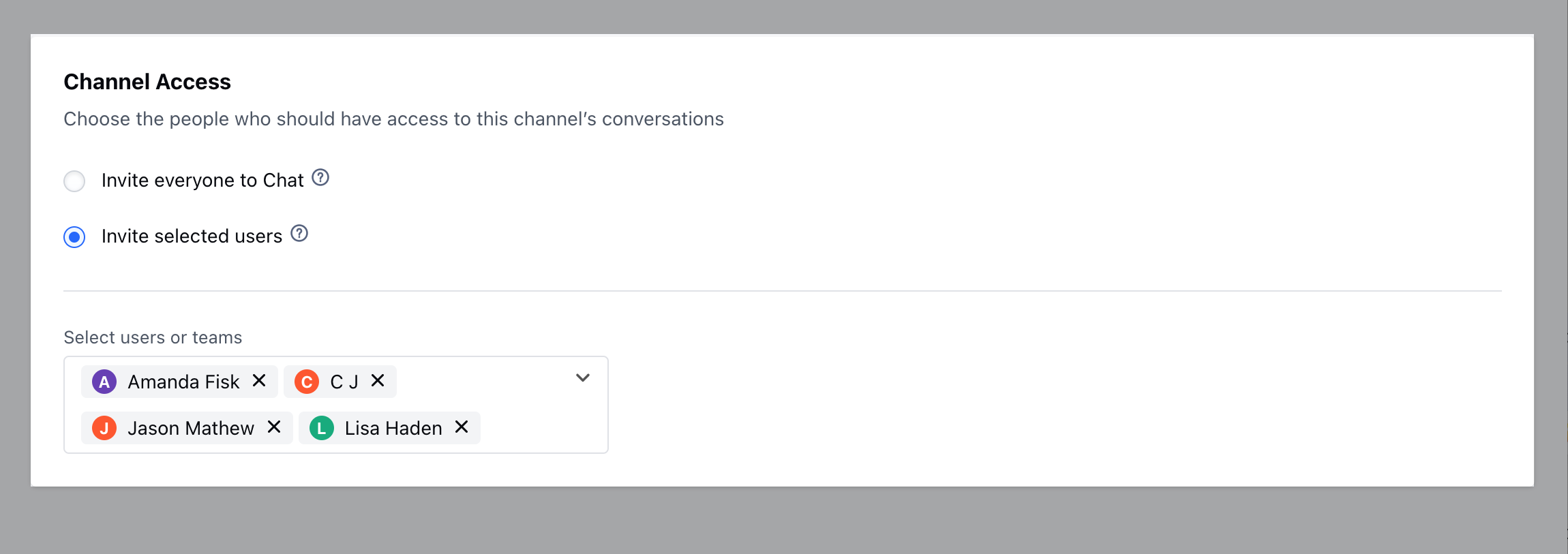The height and width of the screenshot is (554, 1568).
Task: Click the Lisa Haden name chip
Action: point(389,428)
